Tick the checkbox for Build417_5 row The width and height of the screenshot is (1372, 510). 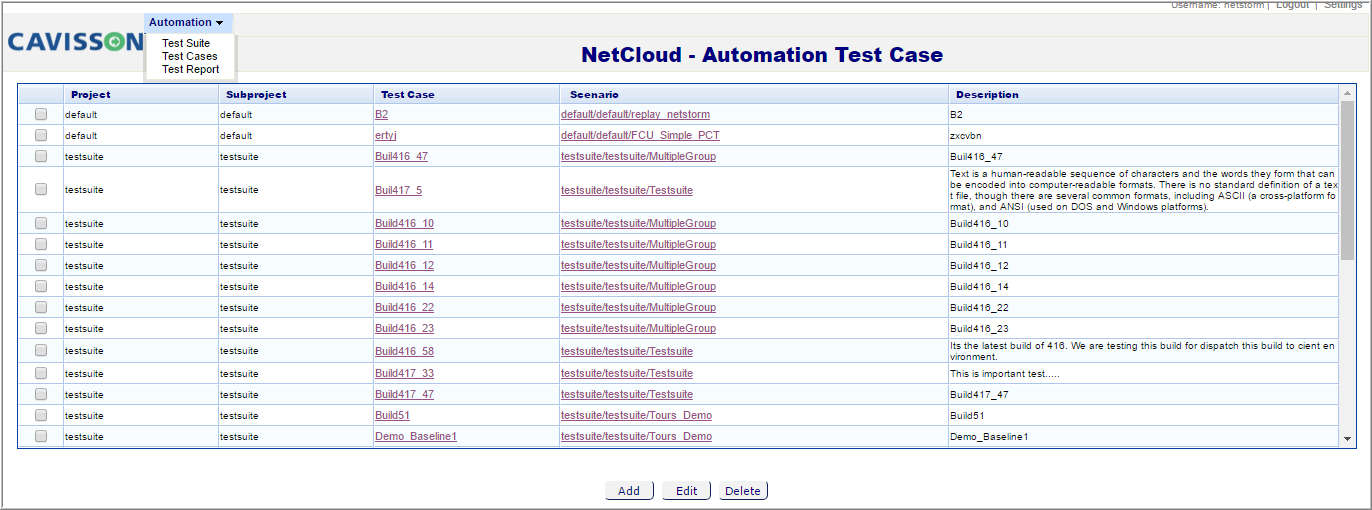(41, 189)
